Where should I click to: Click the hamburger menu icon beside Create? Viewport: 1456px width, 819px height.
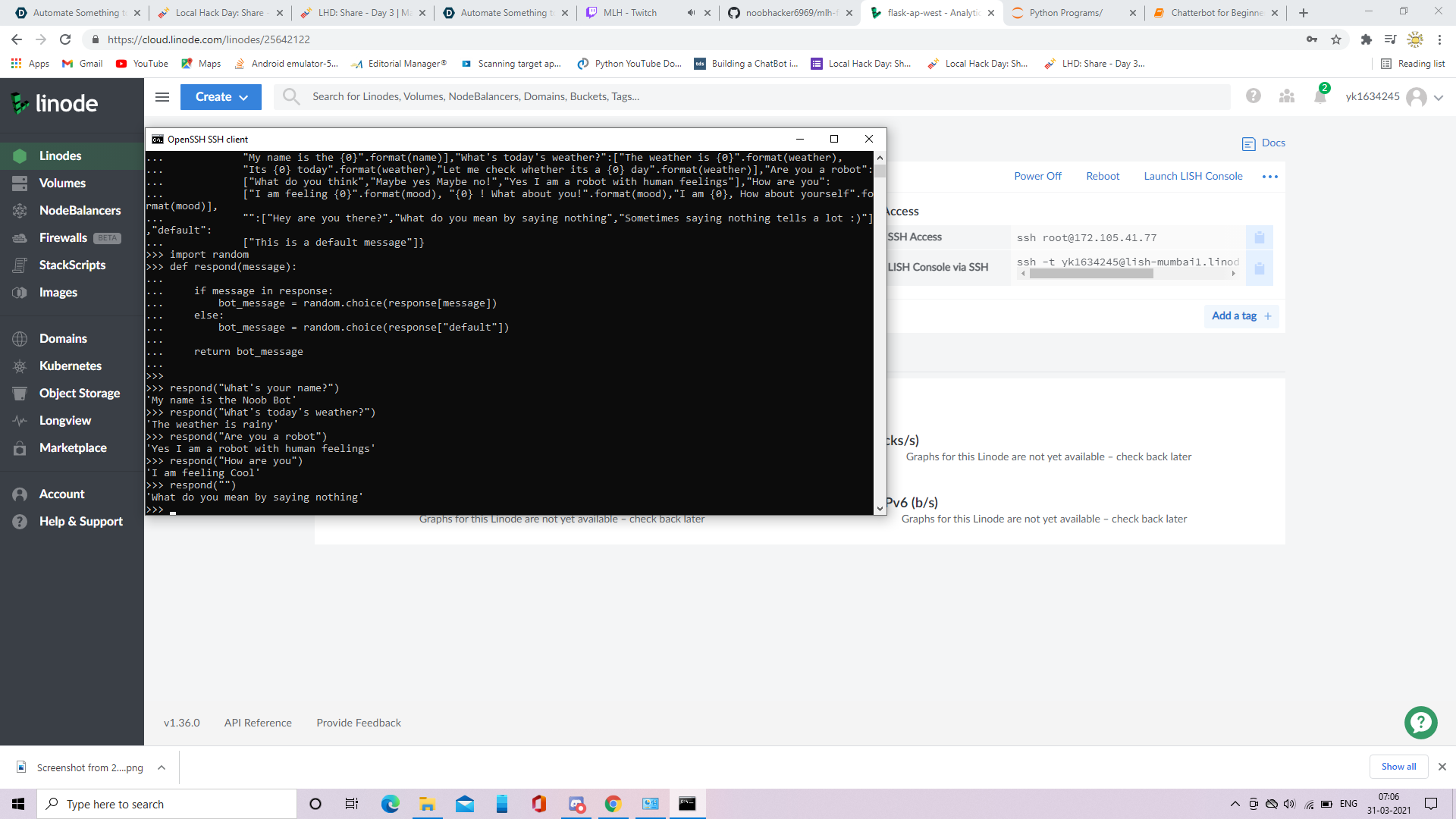click(x=162, y=97)
